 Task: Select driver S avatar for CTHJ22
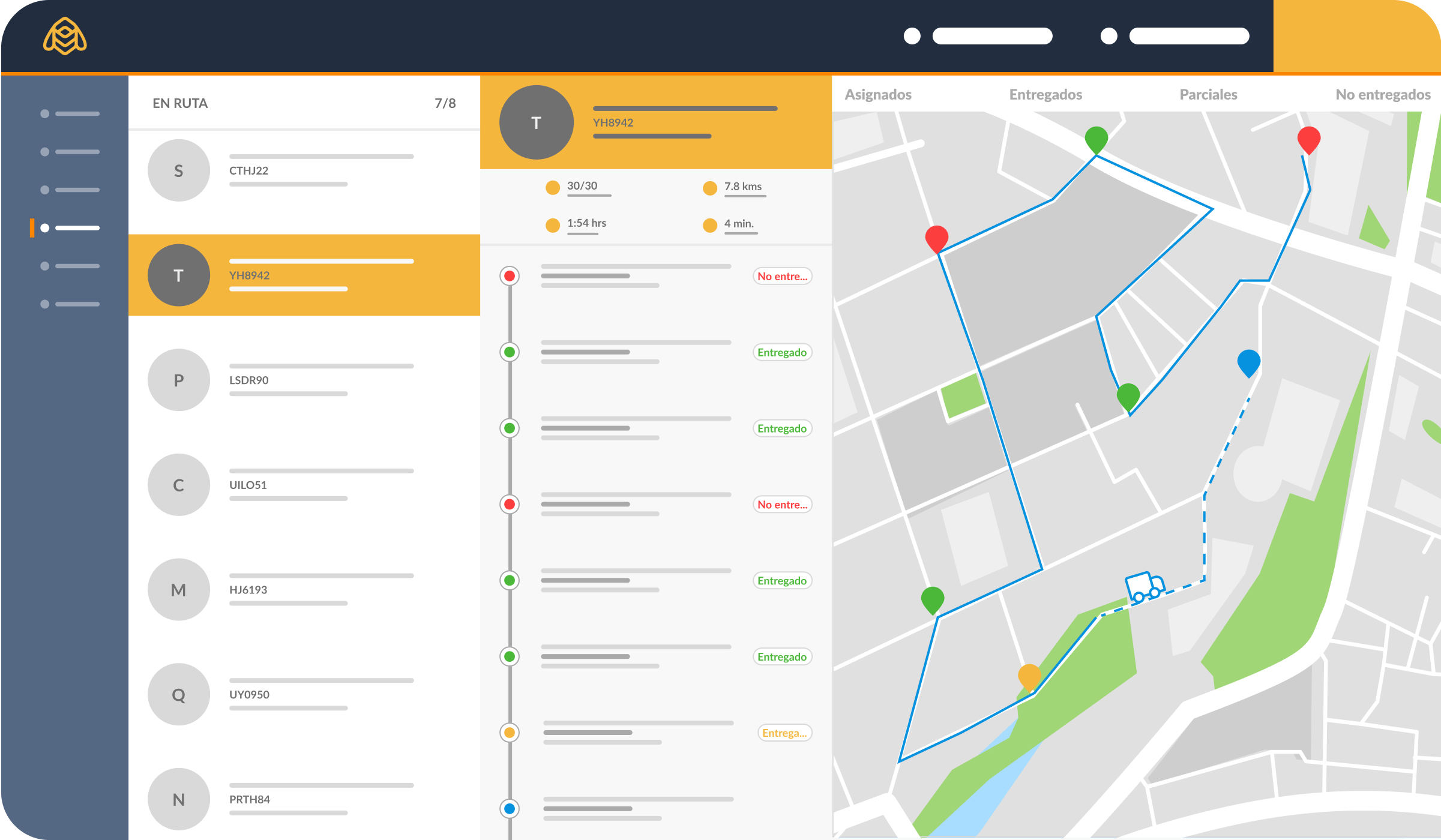pos(179,170)
